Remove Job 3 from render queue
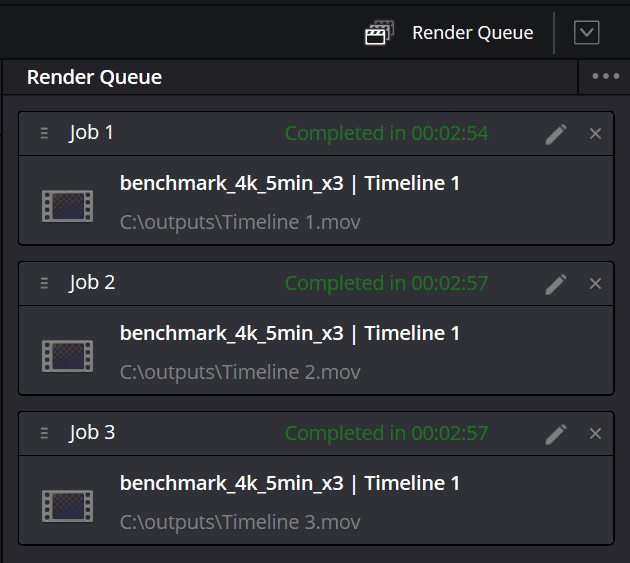The height and width of the screenshot is (563, 630). pyautogui.click(x=596, y=434)
